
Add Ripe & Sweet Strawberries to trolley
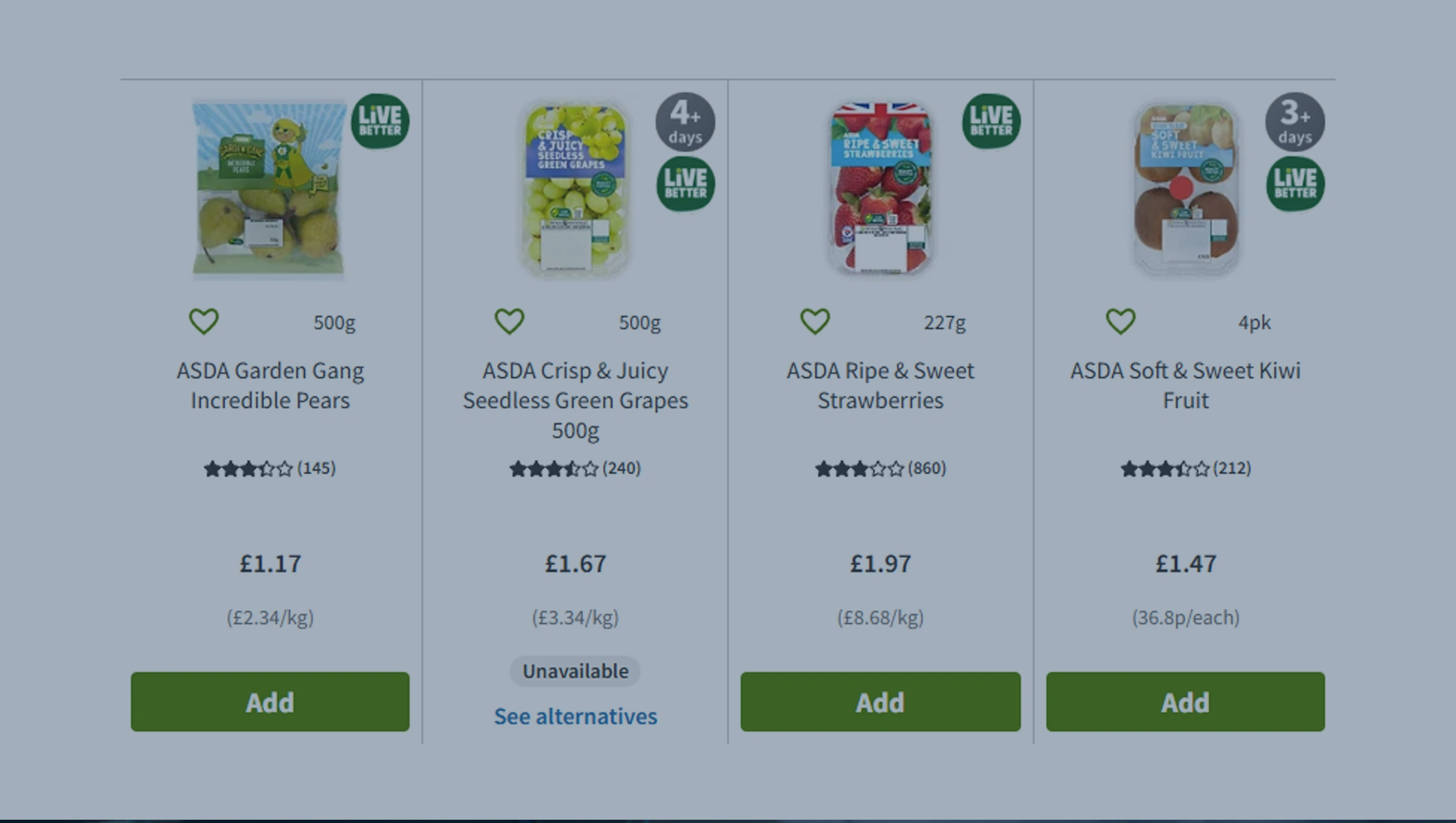880,702
